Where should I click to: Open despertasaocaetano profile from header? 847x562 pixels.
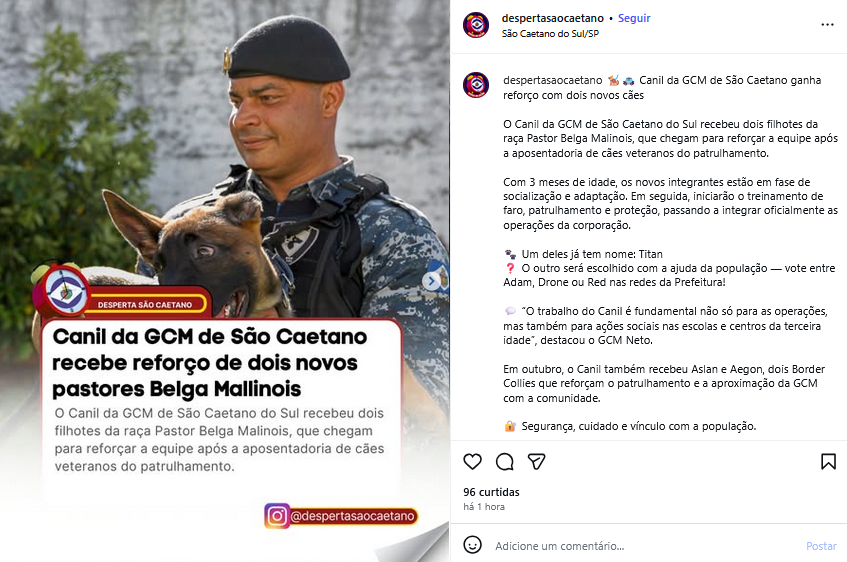pyautogui.click(x=553, y=18)
